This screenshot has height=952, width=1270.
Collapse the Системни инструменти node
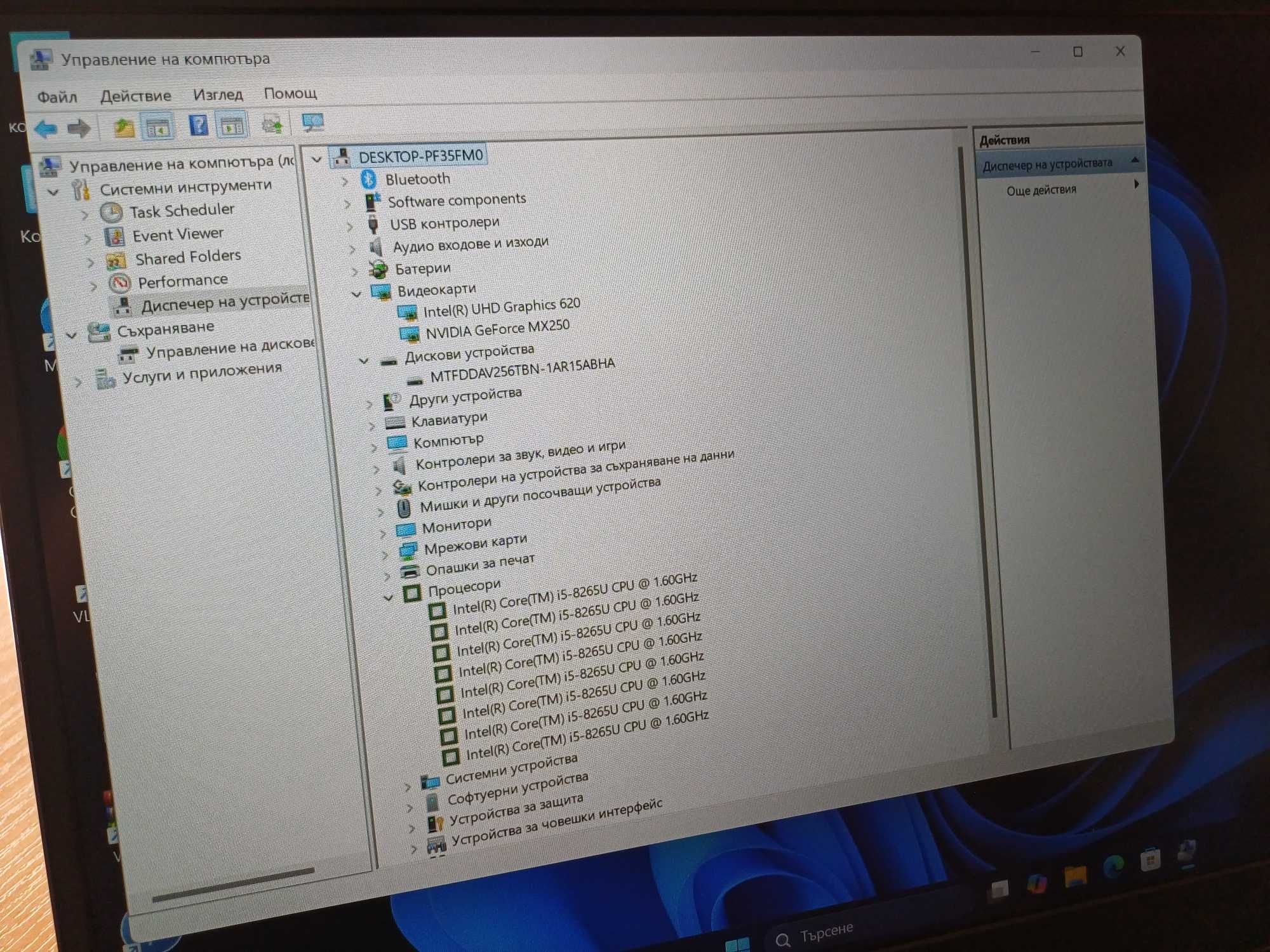tap(53, 192)
